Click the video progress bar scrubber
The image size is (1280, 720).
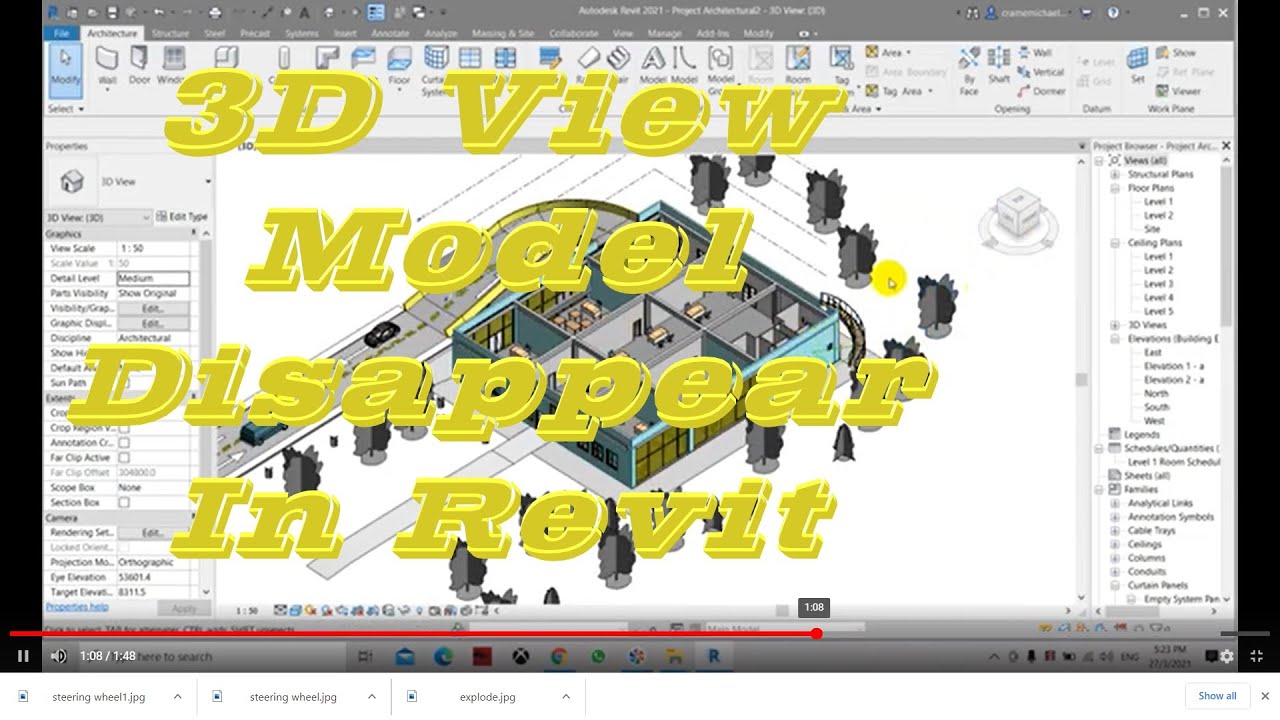817,633
